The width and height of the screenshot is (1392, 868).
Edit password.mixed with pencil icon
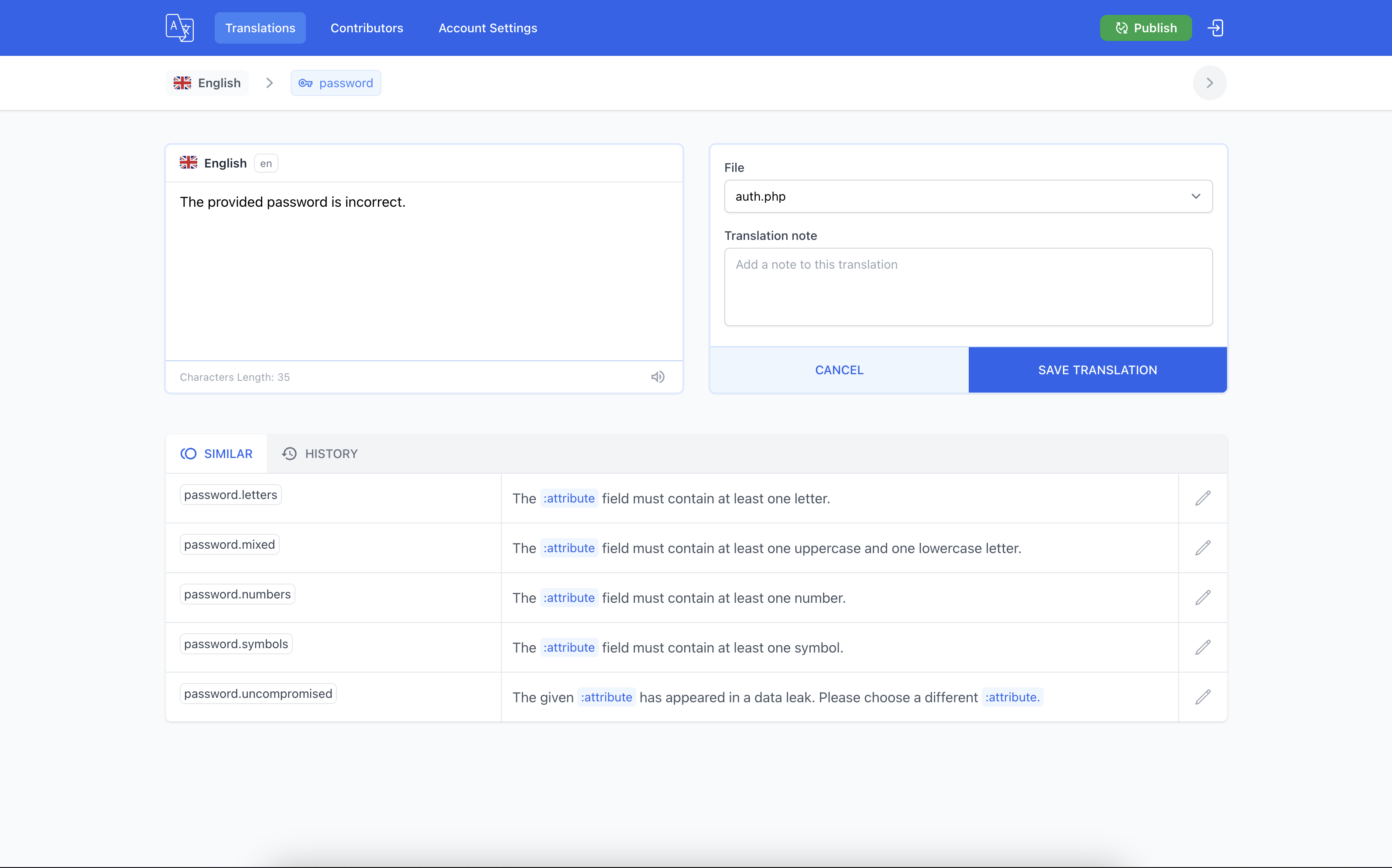(1203, 548)
